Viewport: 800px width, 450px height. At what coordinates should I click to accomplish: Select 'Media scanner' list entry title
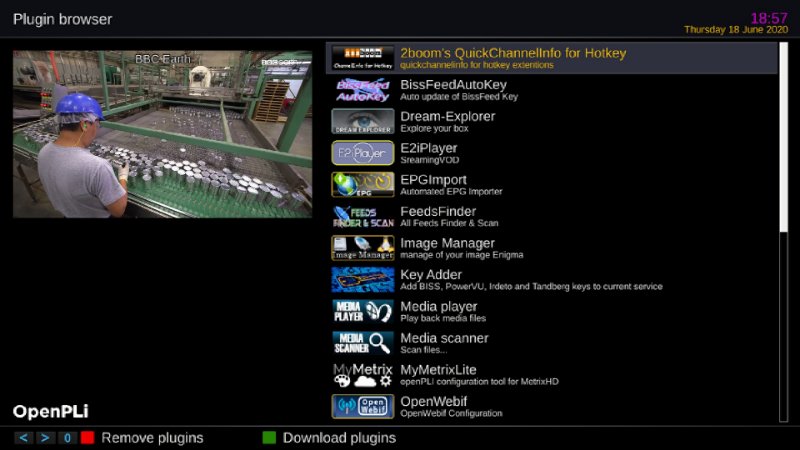444,338
